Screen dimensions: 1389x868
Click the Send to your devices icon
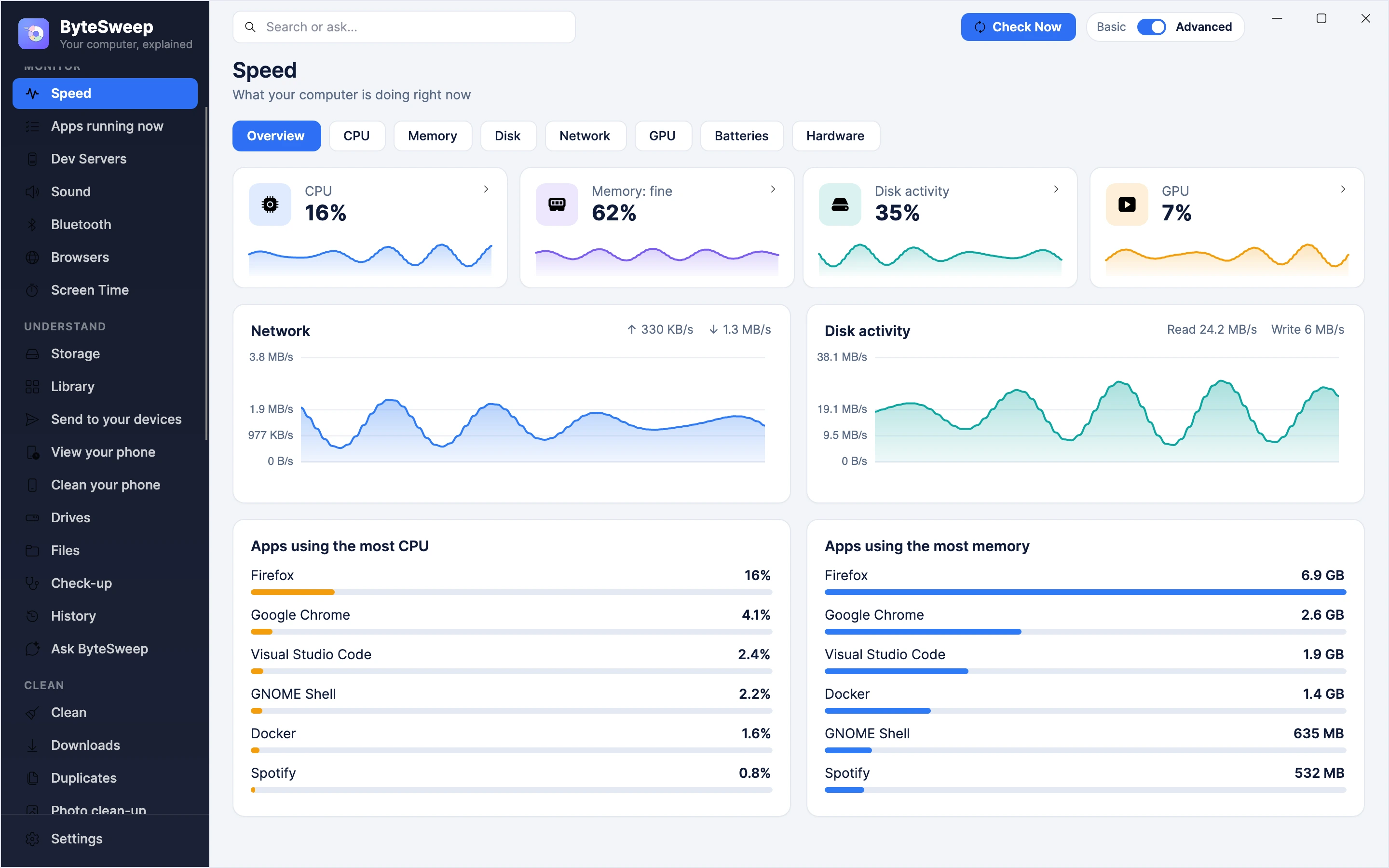tap(33, 419)
